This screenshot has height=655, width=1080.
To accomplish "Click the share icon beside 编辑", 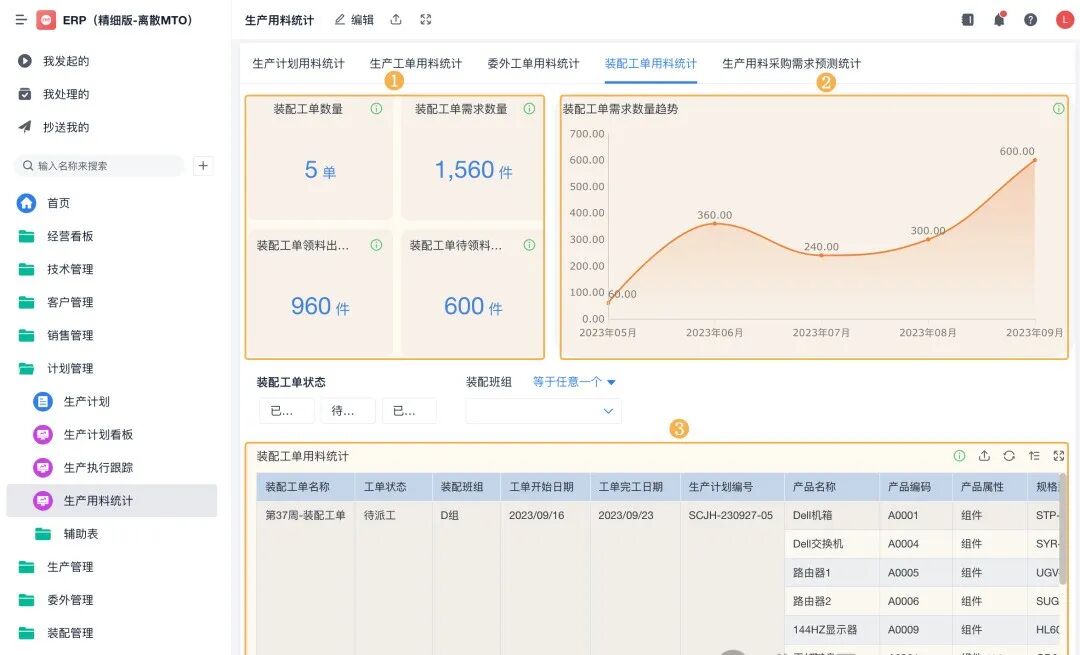I will click(396, 19).
